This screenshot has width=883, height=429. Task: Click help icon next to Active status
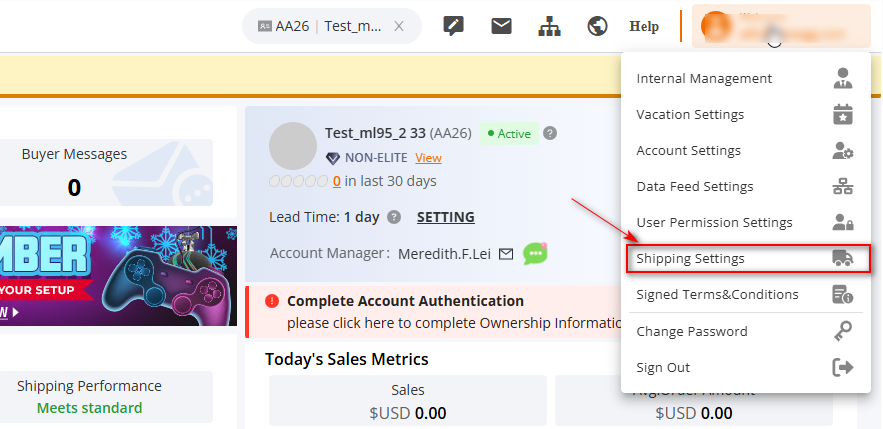[550, 133]
